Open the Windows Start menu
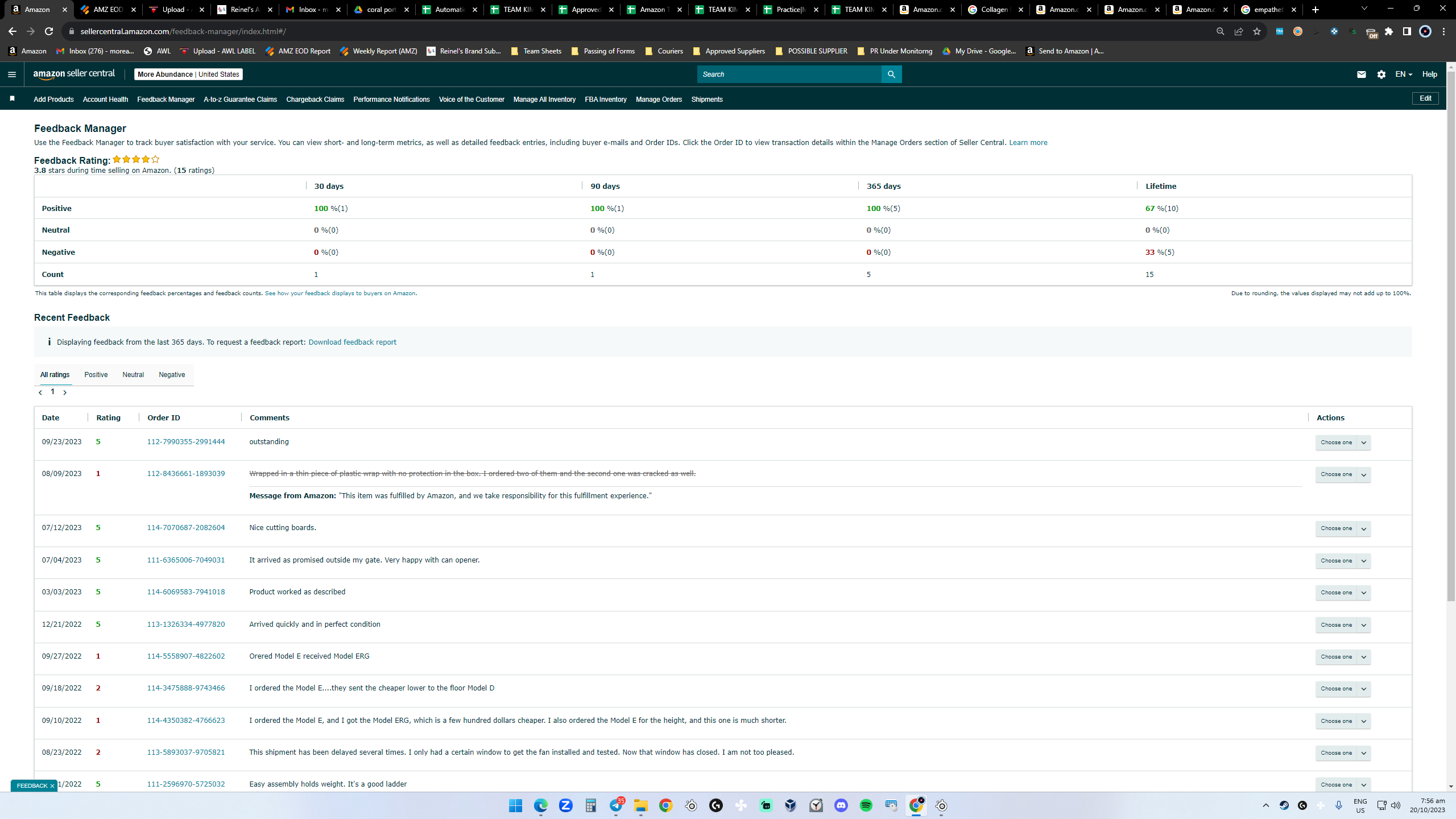Viewport: 1456px width, 819px height. (516, 805)
